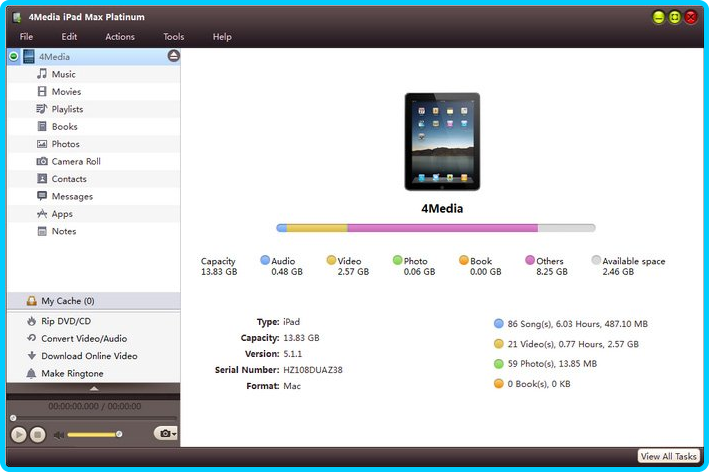Image resolution: width=709 pixels, height=472 pixels.
Task: Click the playback time counter
Action: pos(95,406)
